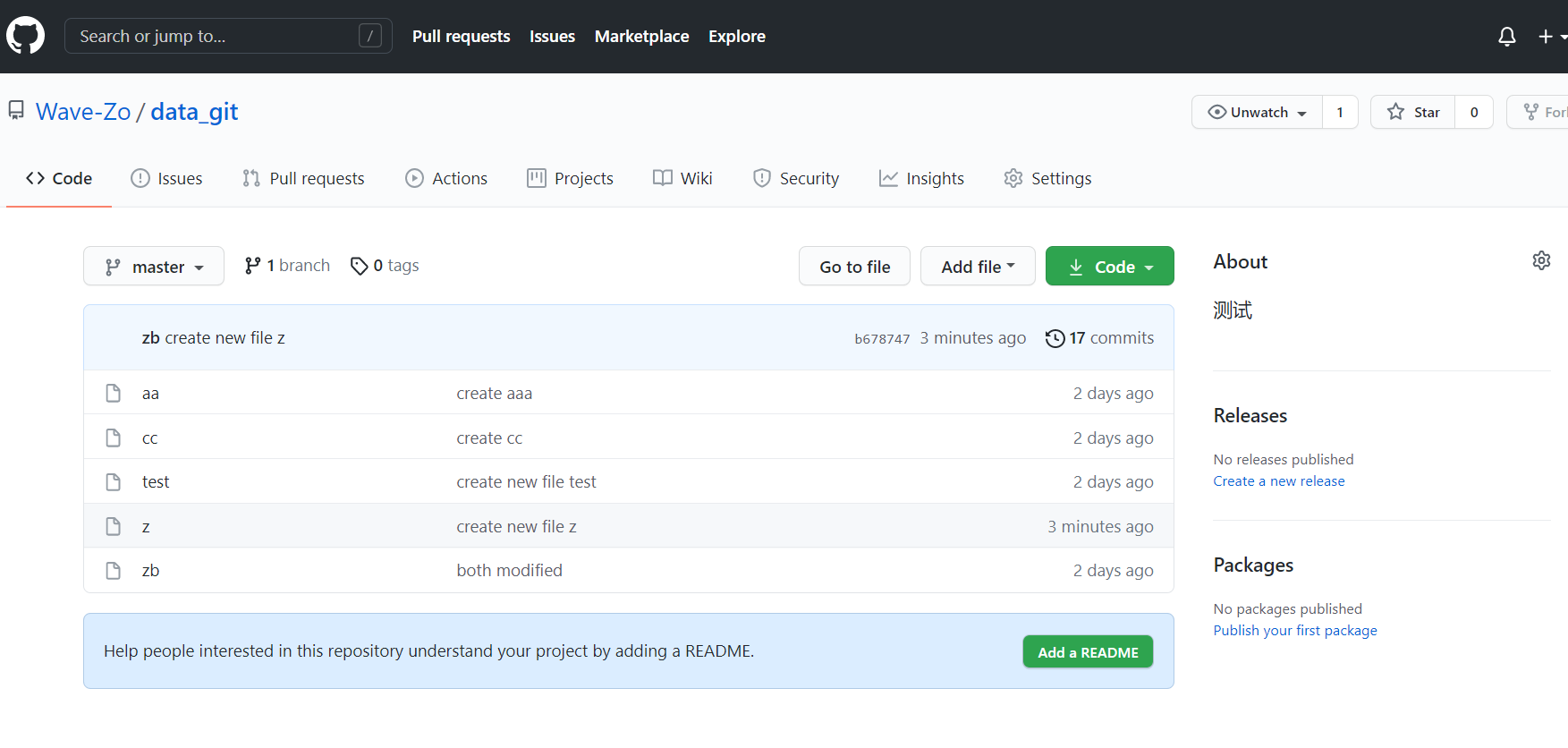Open the notifications bell
1568x748 pixels.
1506,37
